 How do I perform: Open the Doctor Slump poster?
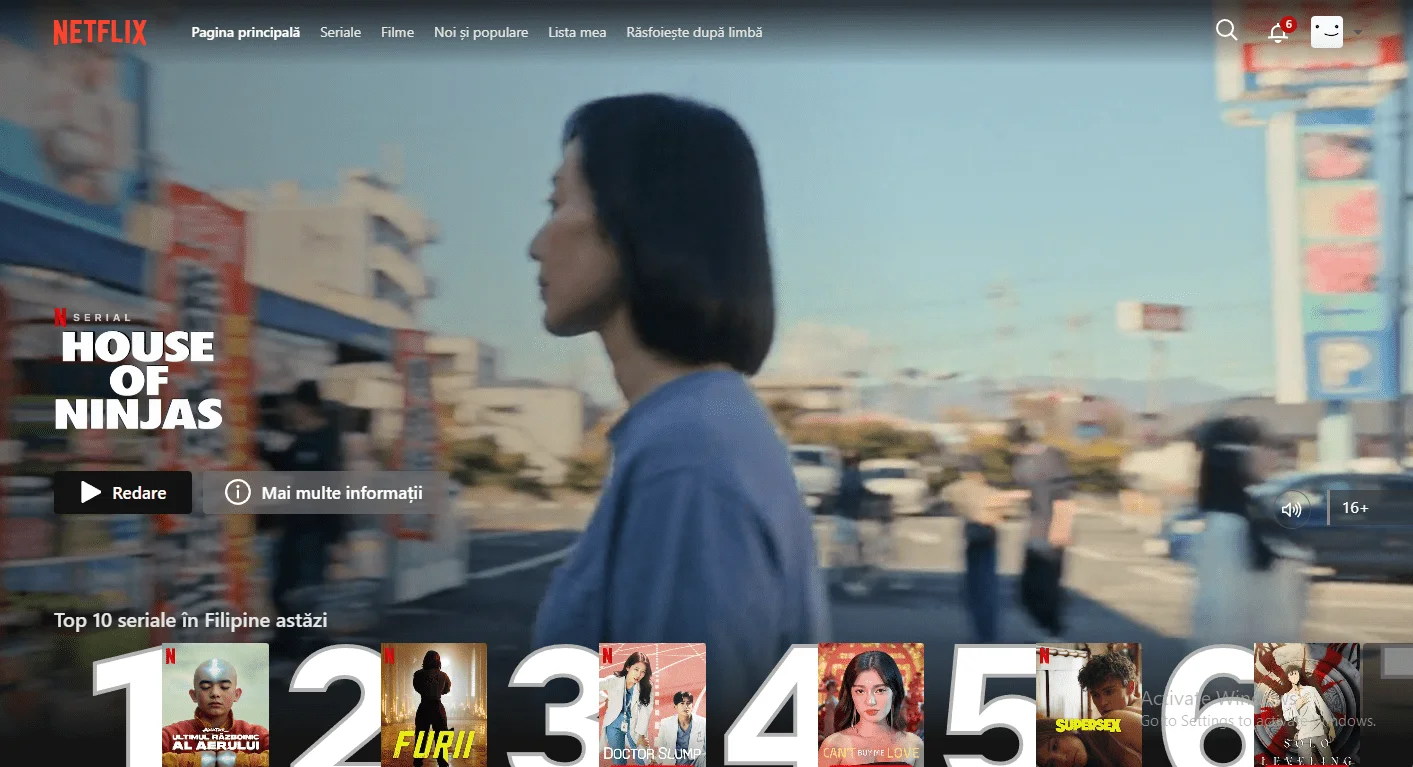[x=652, y=705]
